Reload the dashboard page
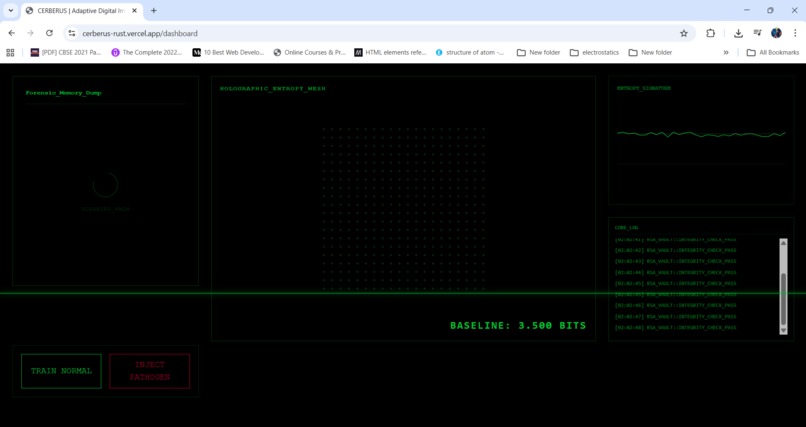806x427 pixels. (49, 33)
